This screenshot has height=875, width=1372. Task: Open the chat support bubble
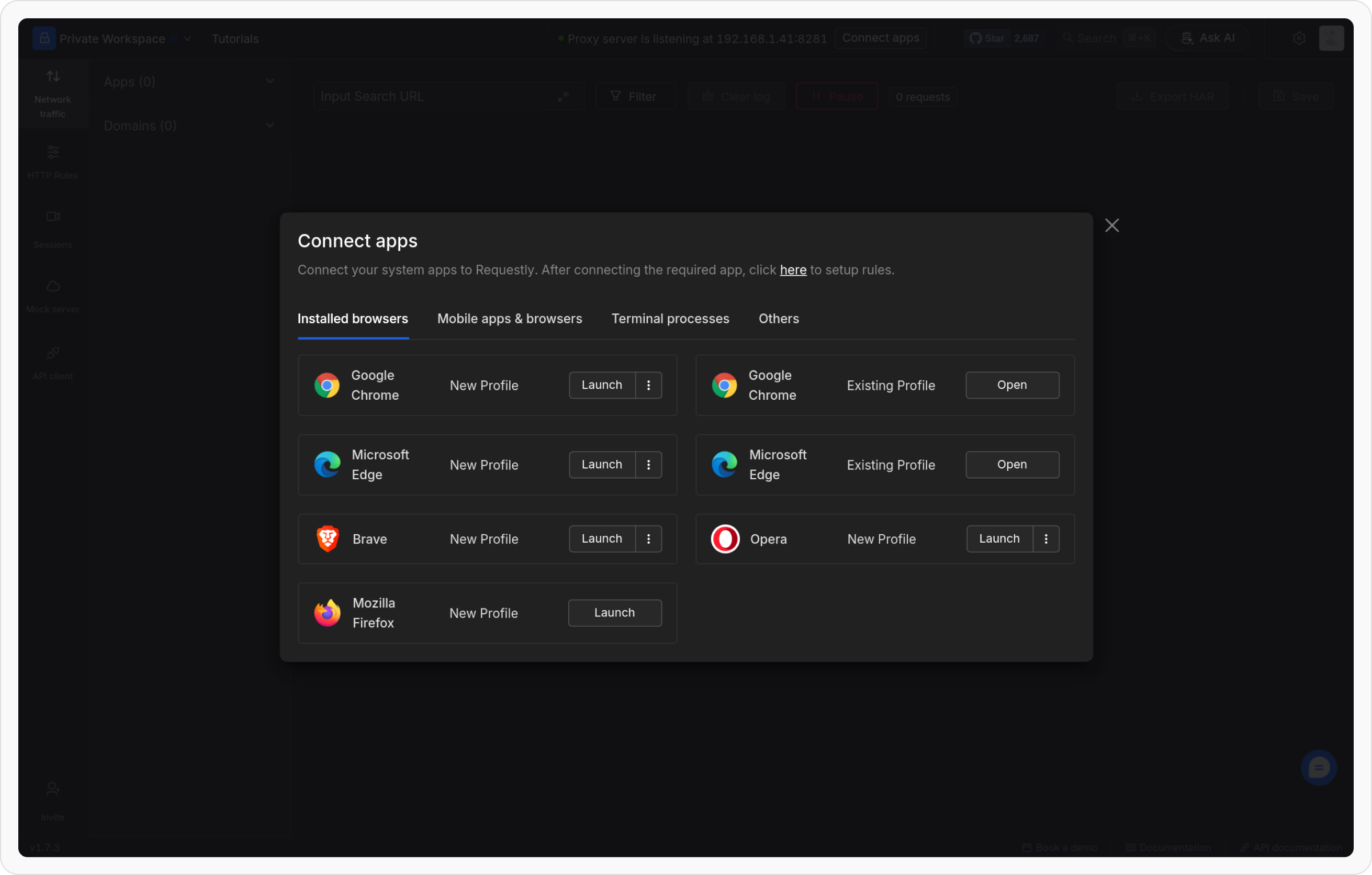click(x=1318, y=768)
